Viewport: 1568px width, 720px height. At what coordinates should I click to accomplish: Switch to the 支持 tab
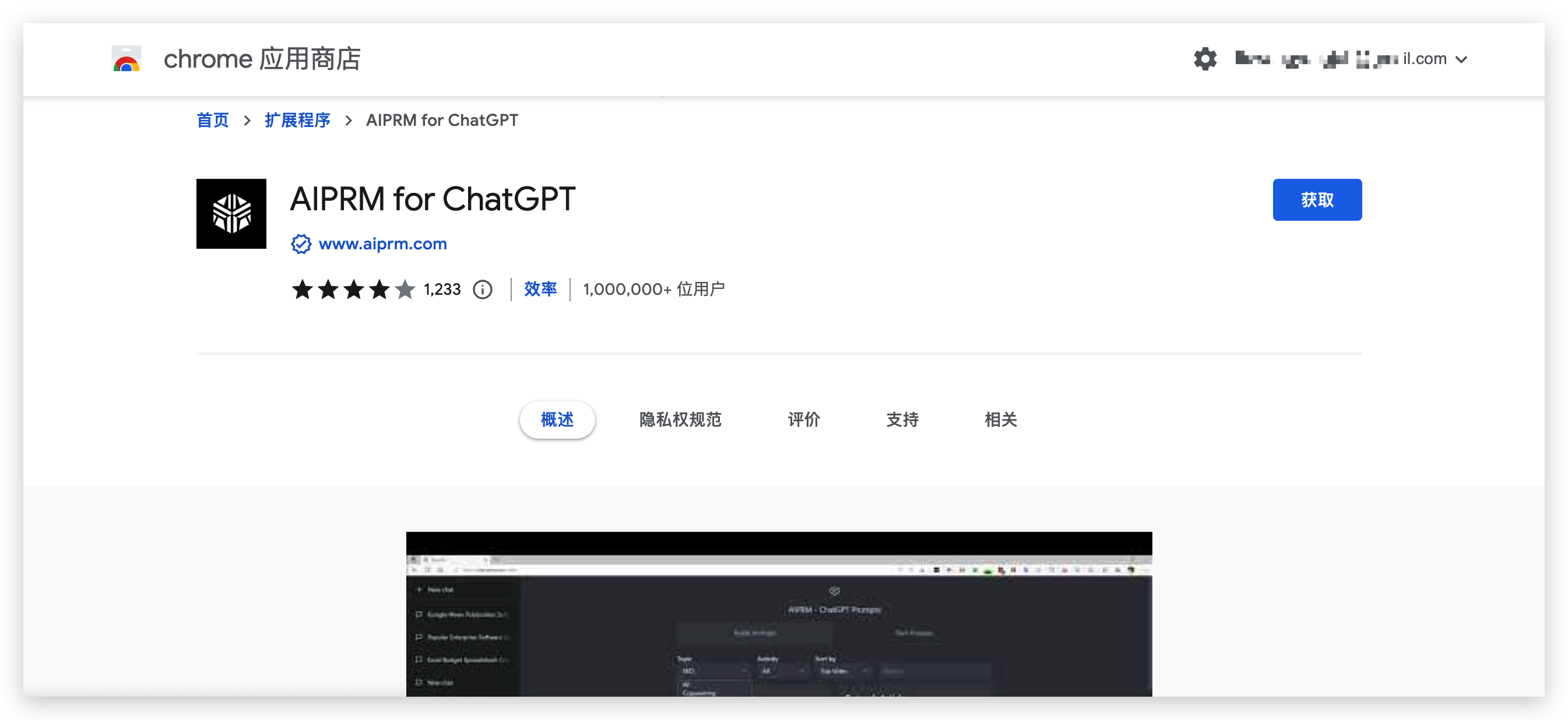[903, 419]
